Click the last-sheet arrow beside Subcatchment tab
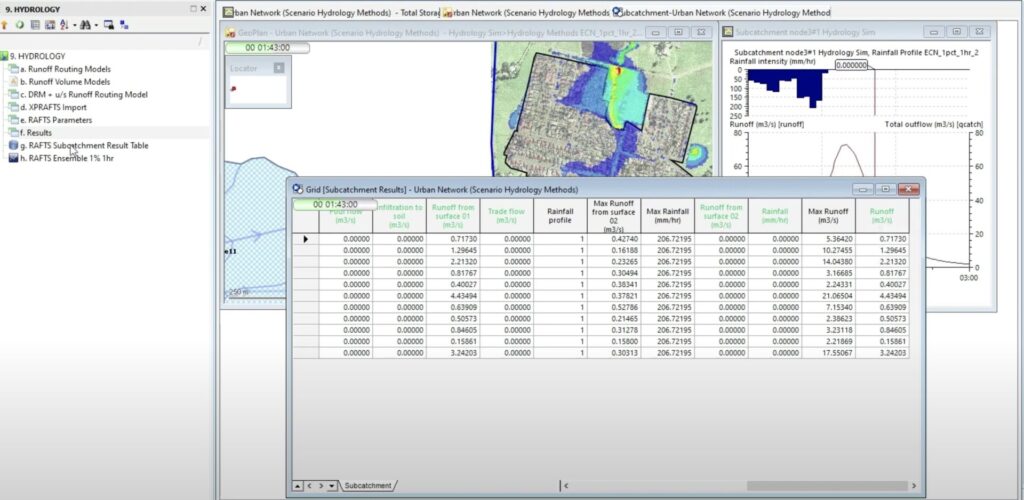Image resolution: width=1024 pixels, height=500 pixels. point(333,485)
